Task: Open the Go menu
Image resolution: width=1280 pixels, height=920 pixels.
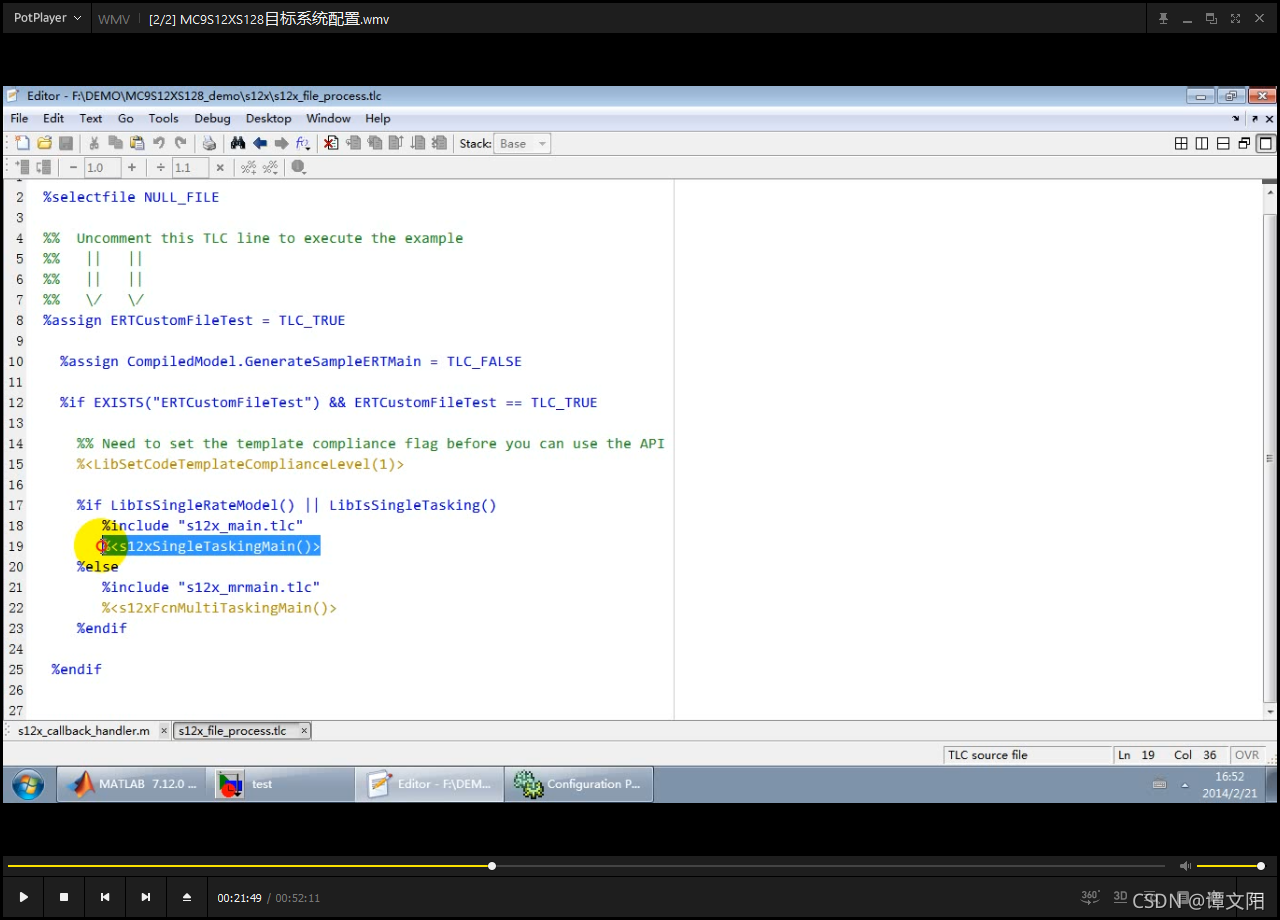Action: coord(126,118)
